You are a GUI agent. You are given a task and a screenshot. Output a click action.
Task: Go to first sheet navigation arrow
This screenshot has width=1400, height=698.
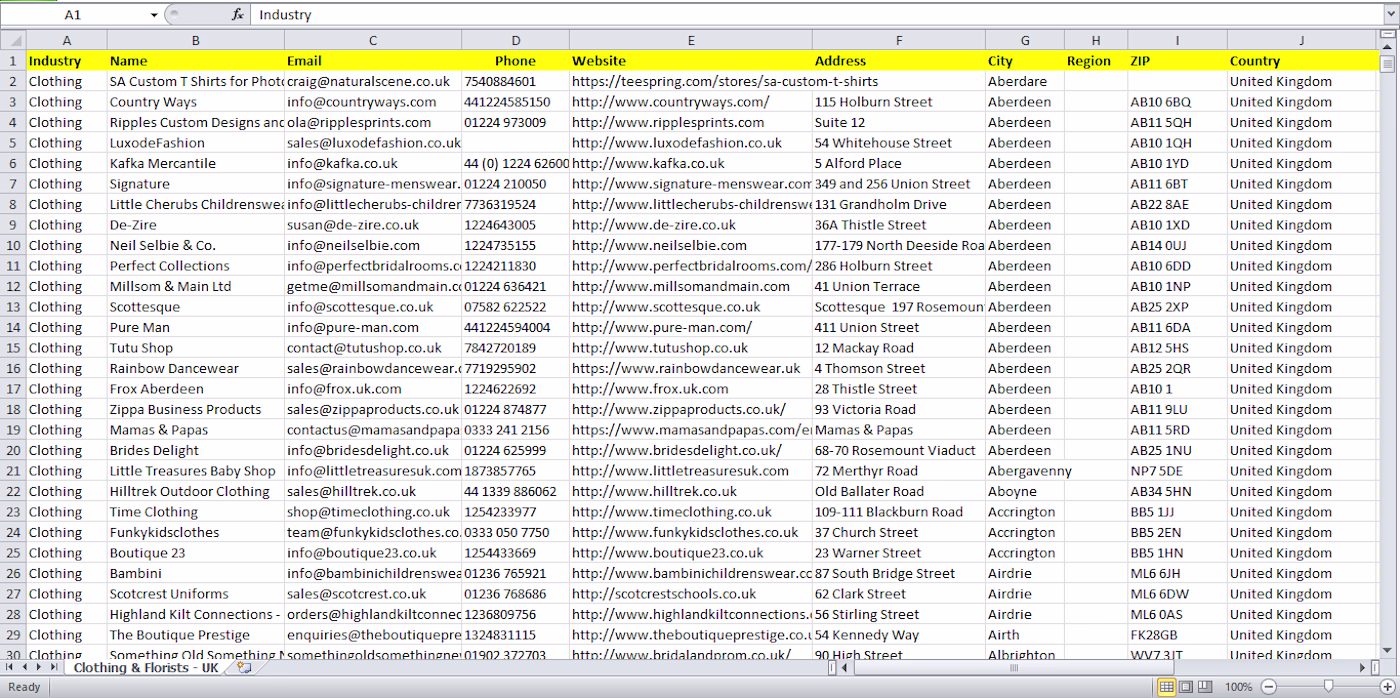tap(10, 668)
